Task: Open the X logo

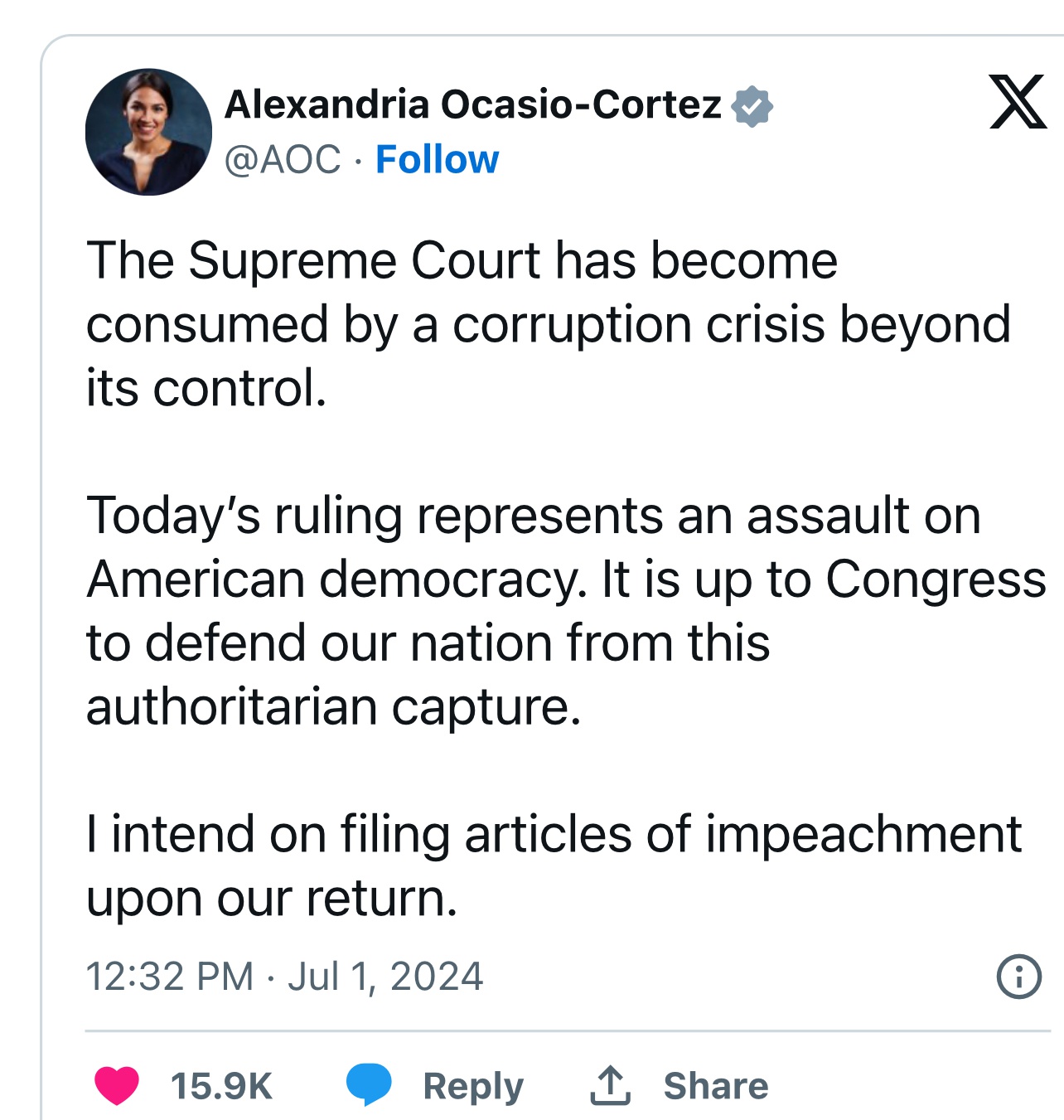Action: (x=1018, y=102)
